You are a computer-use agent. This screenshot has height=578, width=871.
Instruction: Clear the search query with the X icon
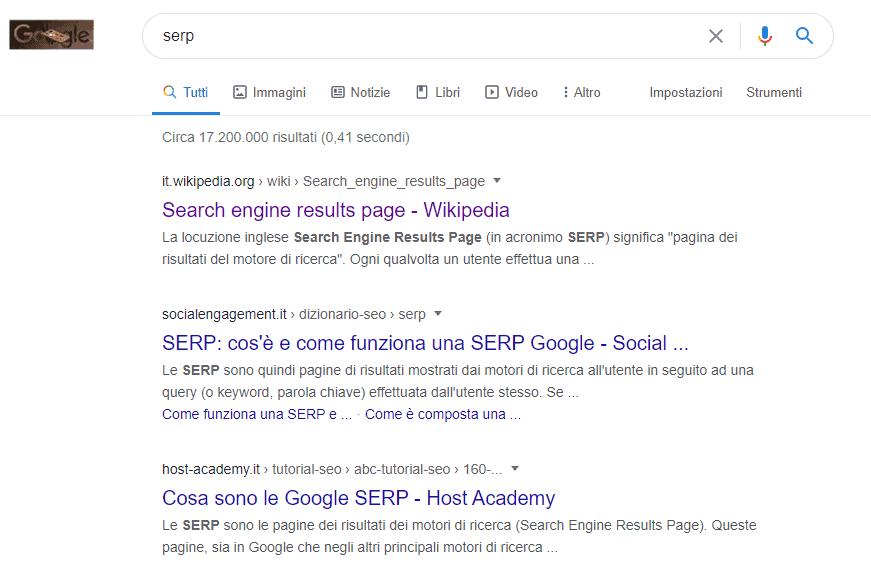pyautogui.click(x=716, y=35)
